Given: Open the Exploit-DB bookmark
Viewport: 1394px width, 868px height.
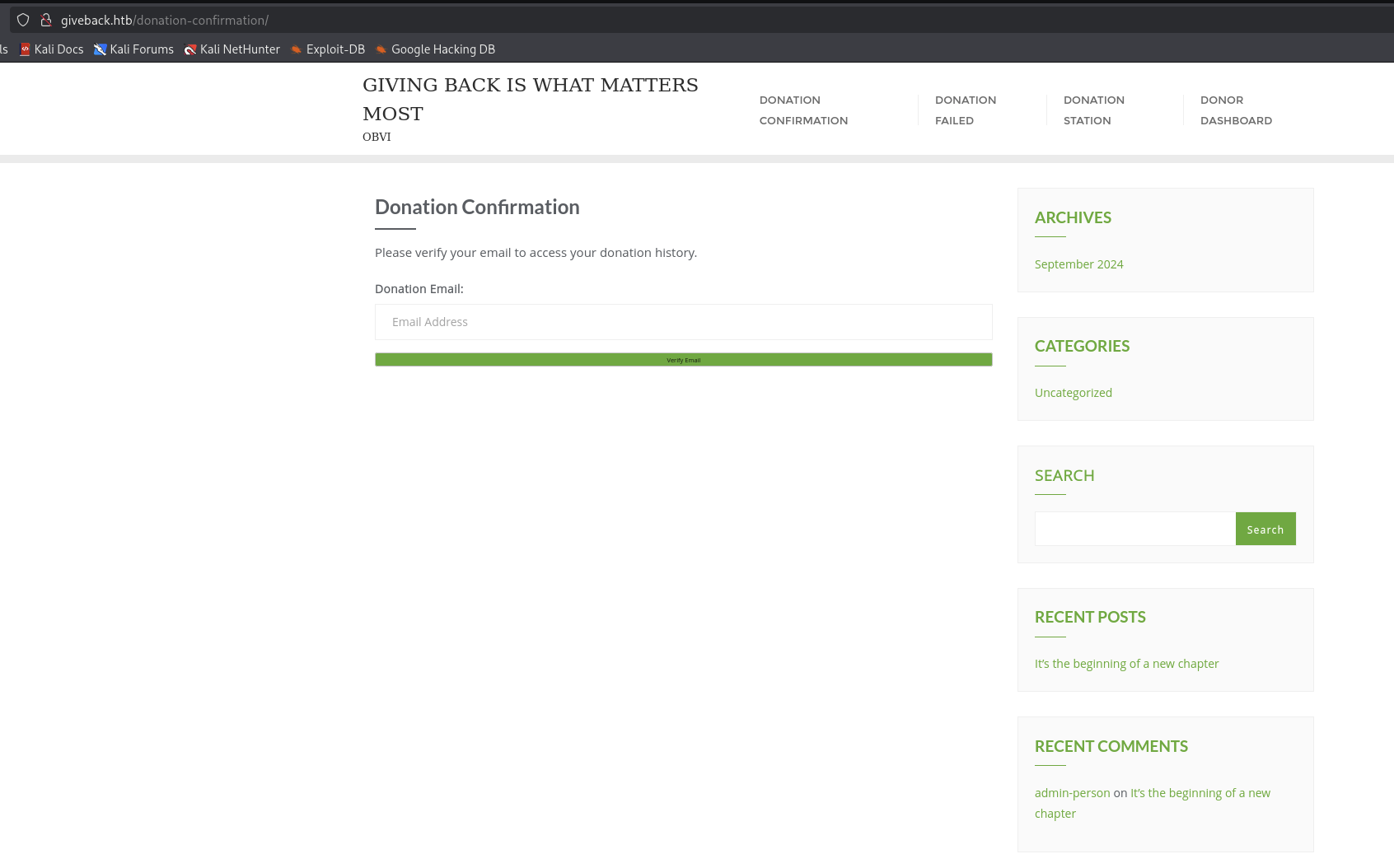Looking at the screenshot, I should [327, 49].
